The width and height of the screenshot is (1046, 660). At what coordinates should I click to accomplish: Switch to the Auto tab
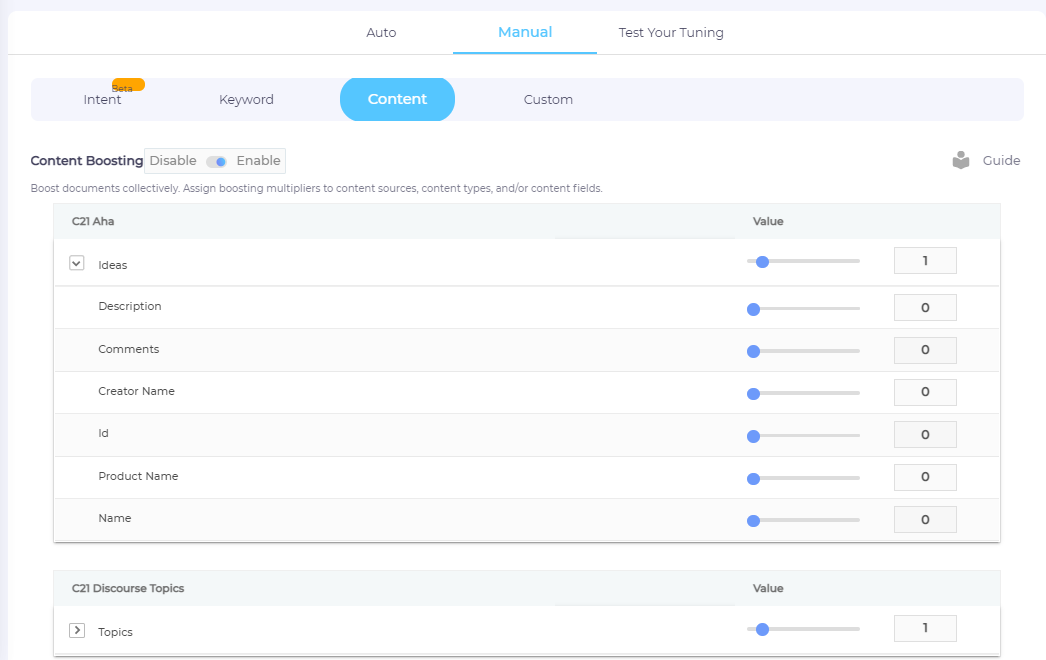click(381, 33)
